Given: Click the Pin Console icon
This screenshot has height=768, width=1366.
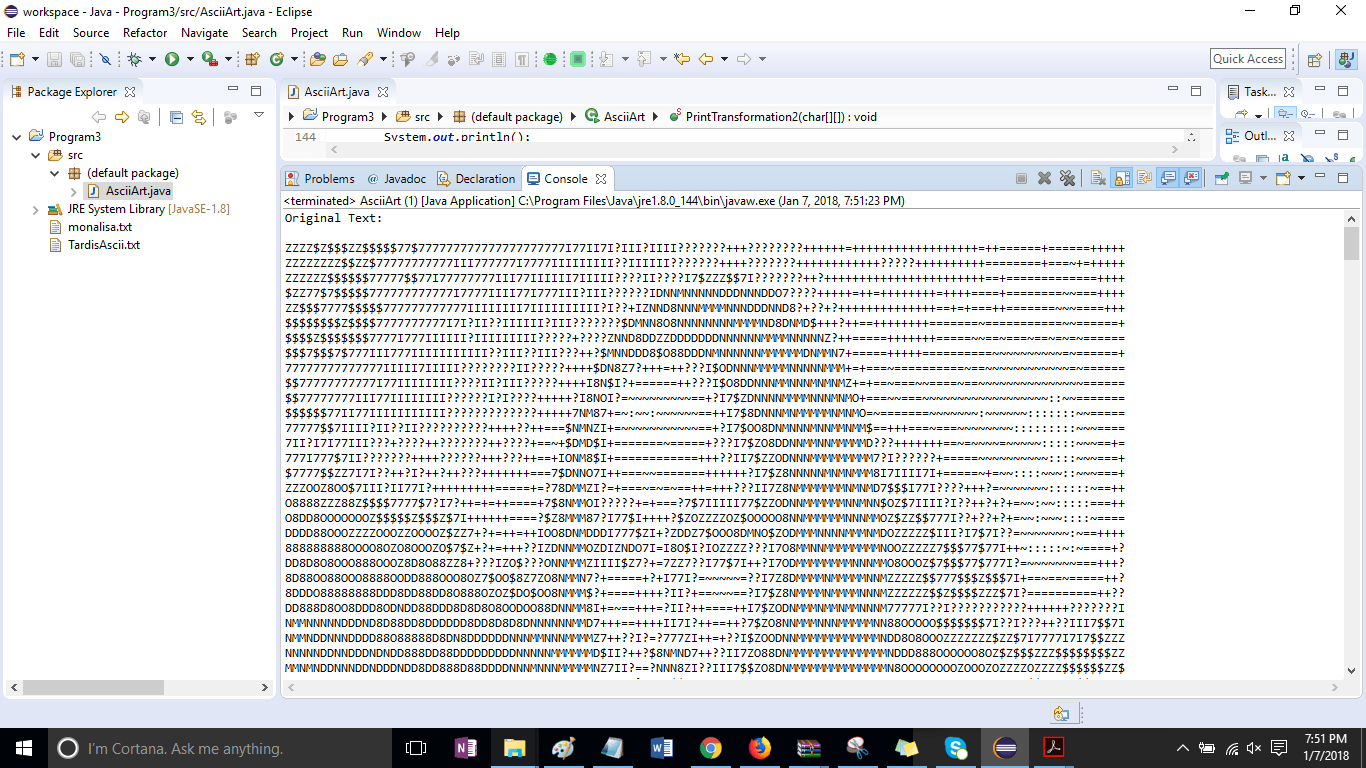Looking at the screenshot, I should click(1221, 178).
